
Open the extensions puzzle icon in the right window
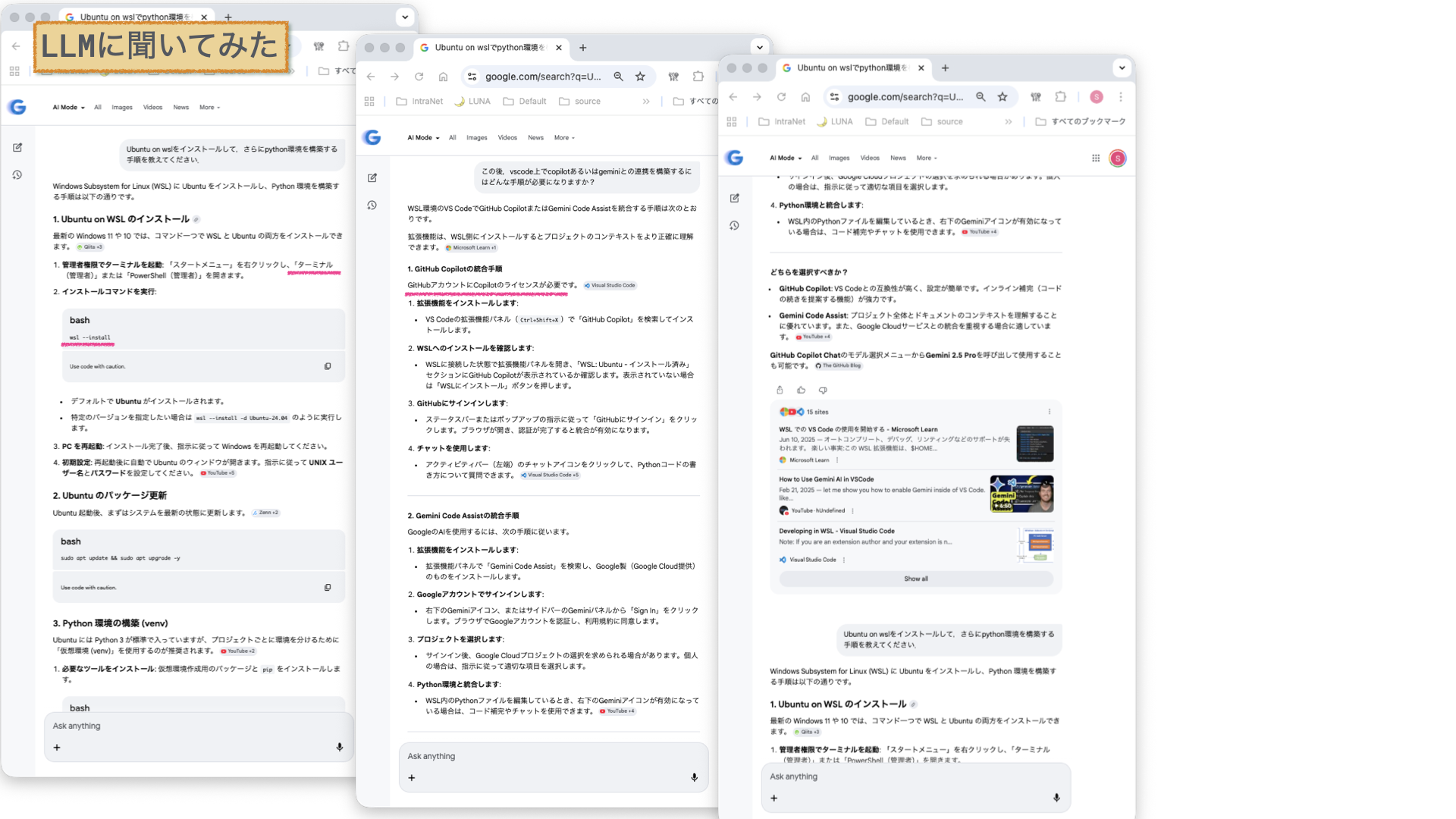[x=1060, y=97]
